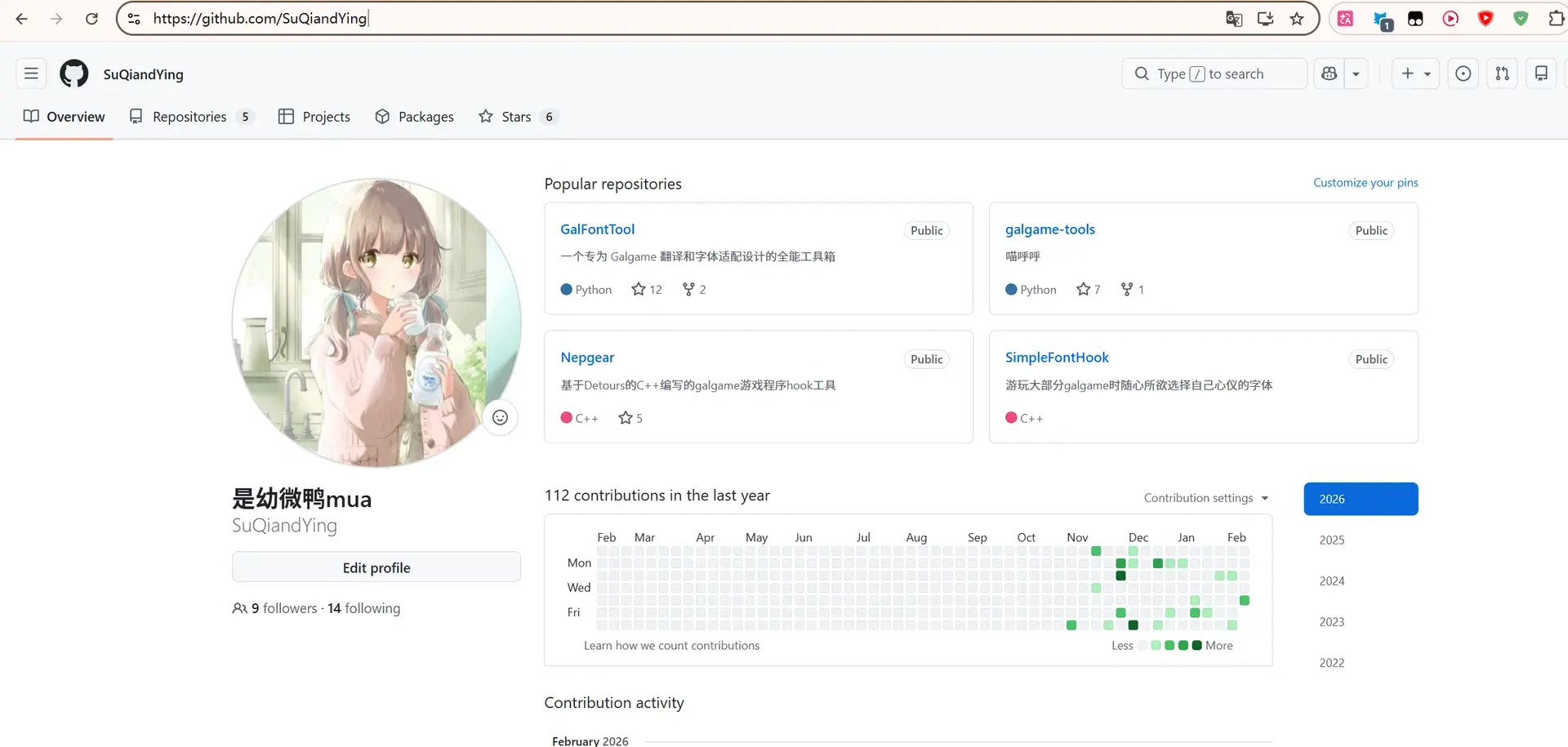The image size is (1568, 747).
Task: Click the set status smiley icon on avatar
Action: (500, 418)
